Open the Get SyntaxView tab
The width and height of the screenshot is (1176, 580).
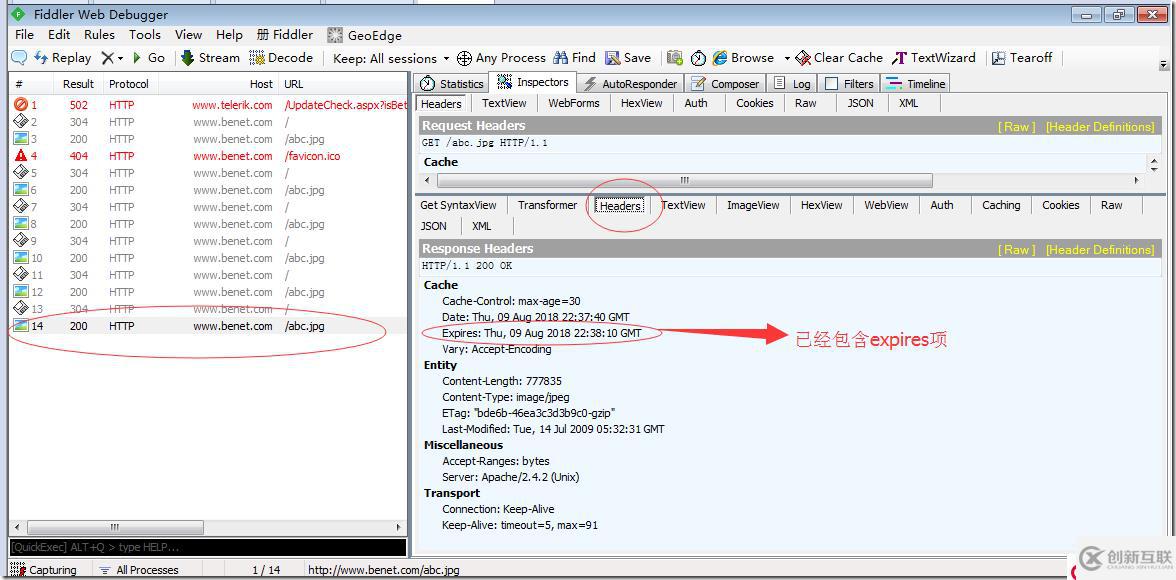click(x=458, y=205)
